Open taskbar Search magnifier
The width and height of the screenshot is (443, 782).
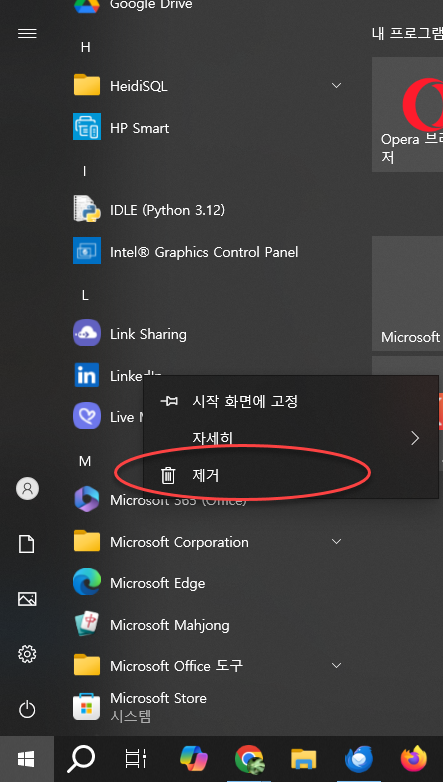click(x=81, y=759)
